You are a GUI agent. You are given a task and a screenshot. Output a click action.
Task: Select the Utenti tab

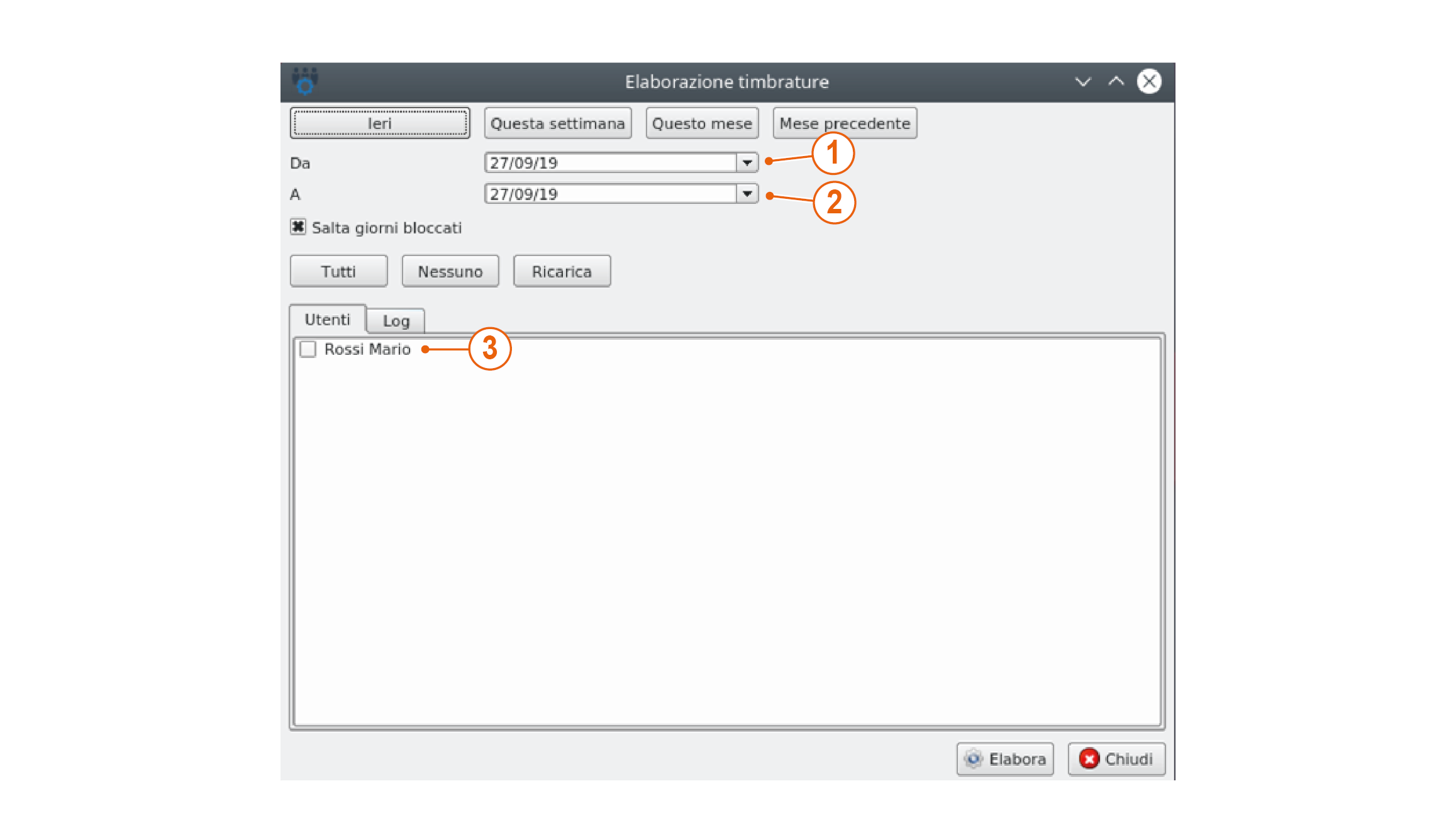[x=327, y=320]
